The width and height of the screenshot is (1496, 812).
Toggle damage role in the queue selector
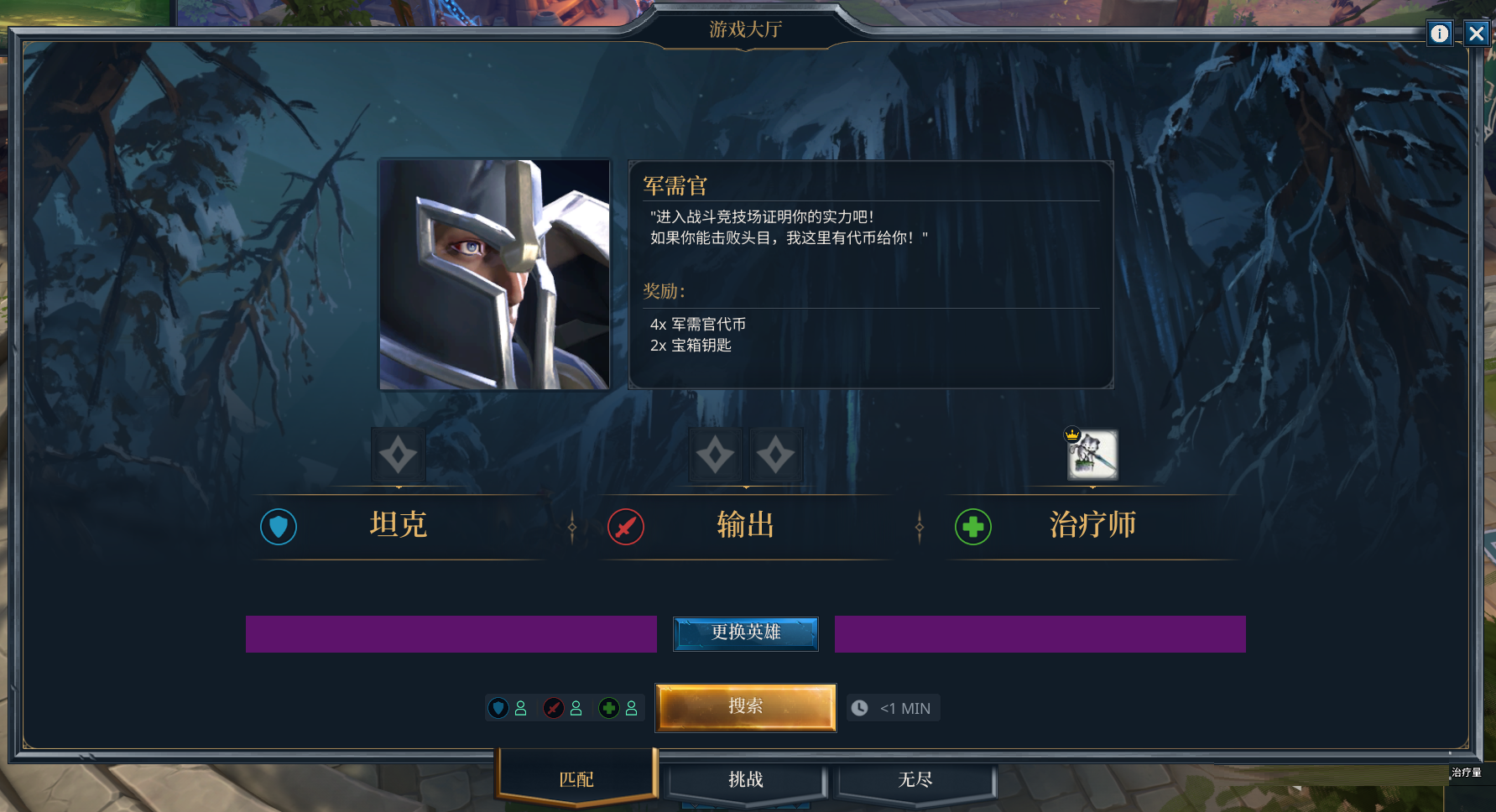coord(564,708)
